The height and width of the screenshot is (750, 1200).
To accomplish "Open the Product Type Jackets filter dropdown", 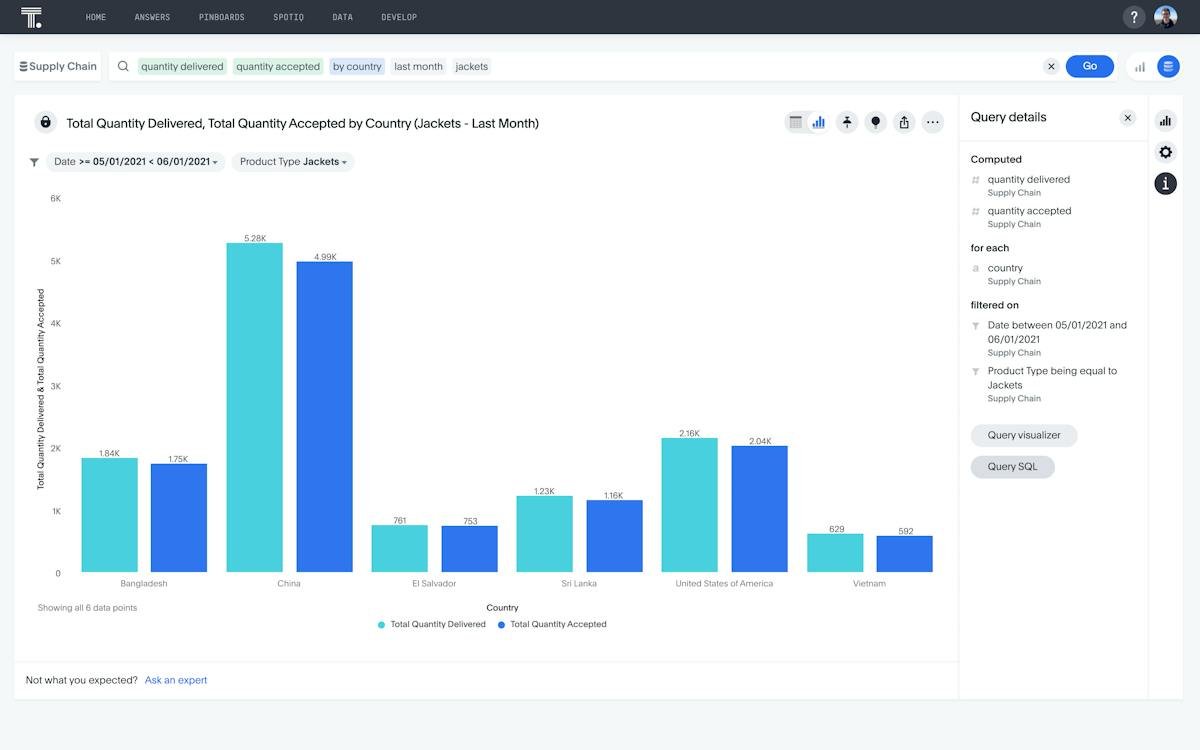I will [x=293, y=162].
